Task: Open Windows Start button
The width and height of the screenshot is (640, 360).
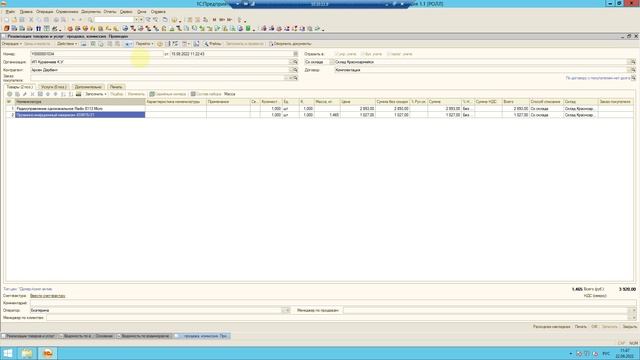Action: click(x=8, y=353)
